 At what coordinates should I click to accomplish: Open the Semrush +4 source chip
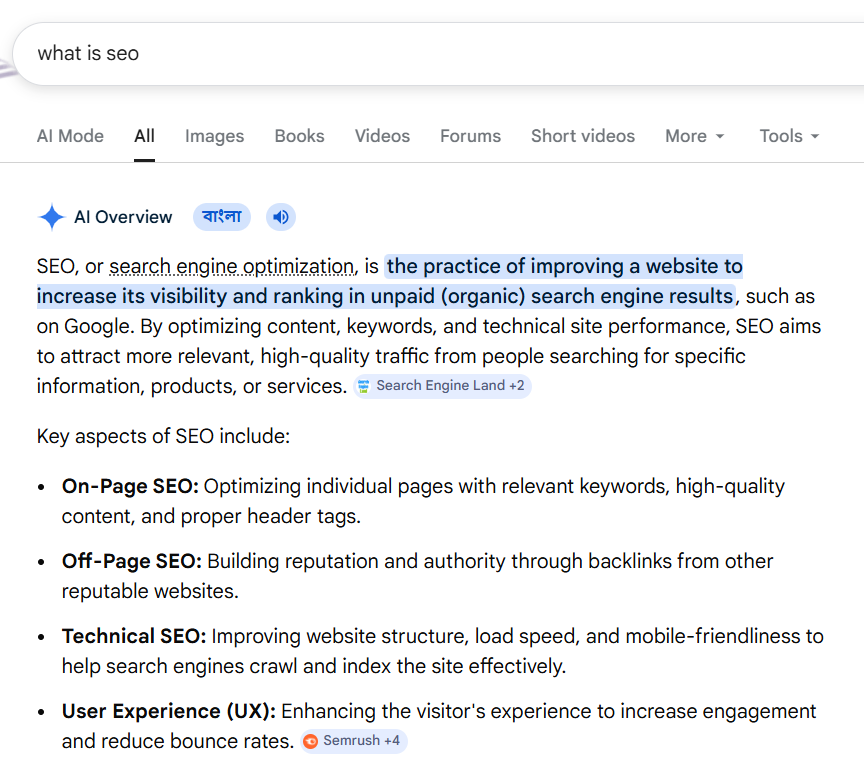pyautogui.click(x=354, y=741)
